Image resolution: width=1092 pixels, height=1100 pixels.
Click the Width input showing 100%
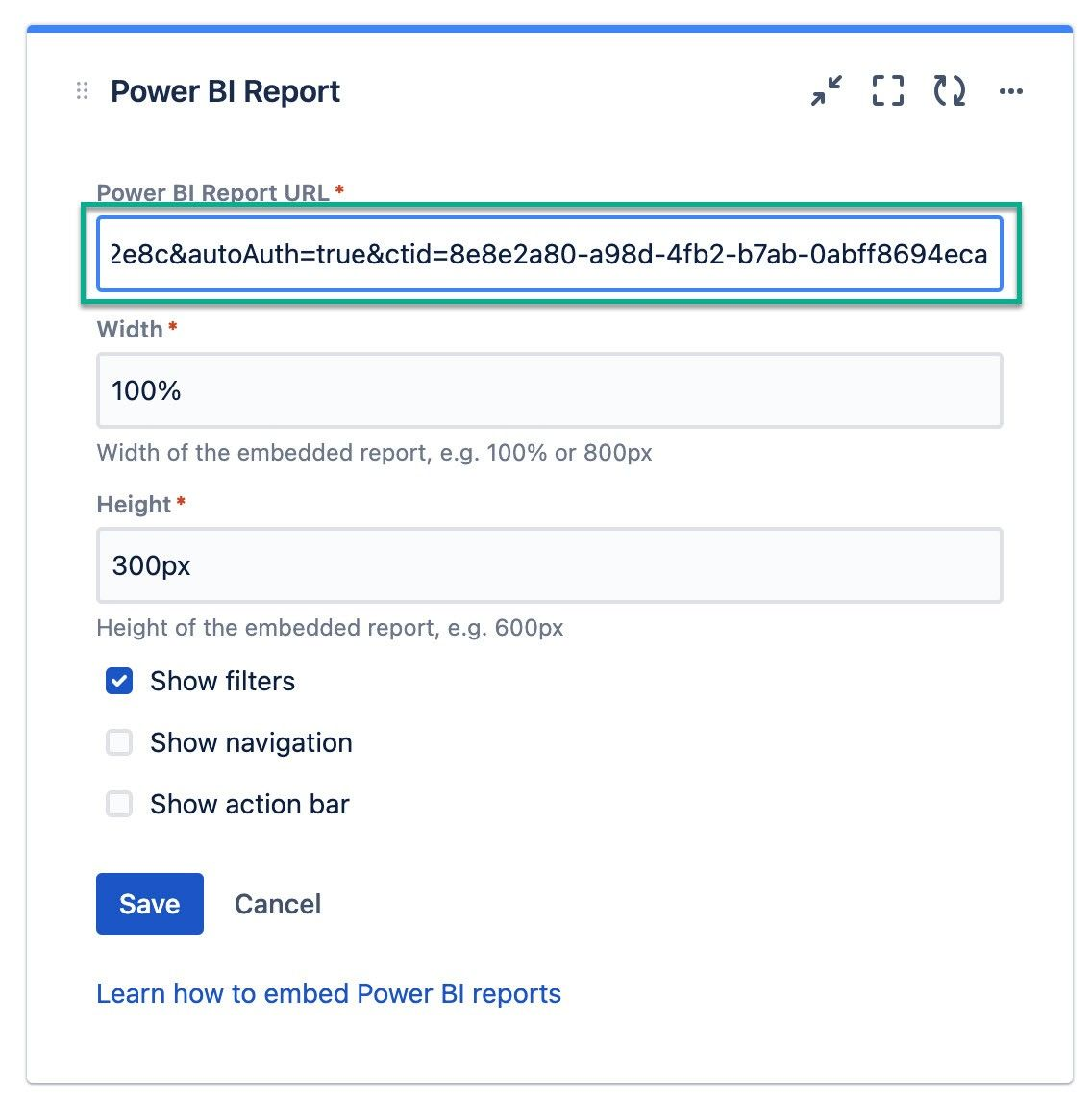click(x=548, y=390)
